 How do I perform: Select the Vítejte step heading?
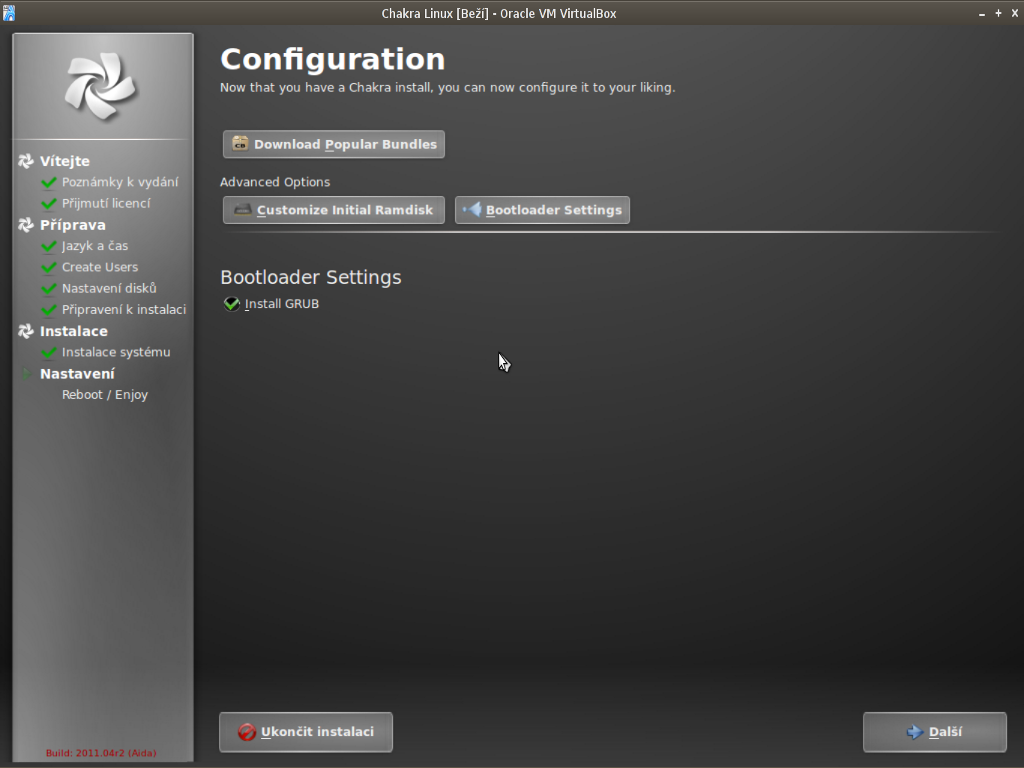[x=65, y=161]
